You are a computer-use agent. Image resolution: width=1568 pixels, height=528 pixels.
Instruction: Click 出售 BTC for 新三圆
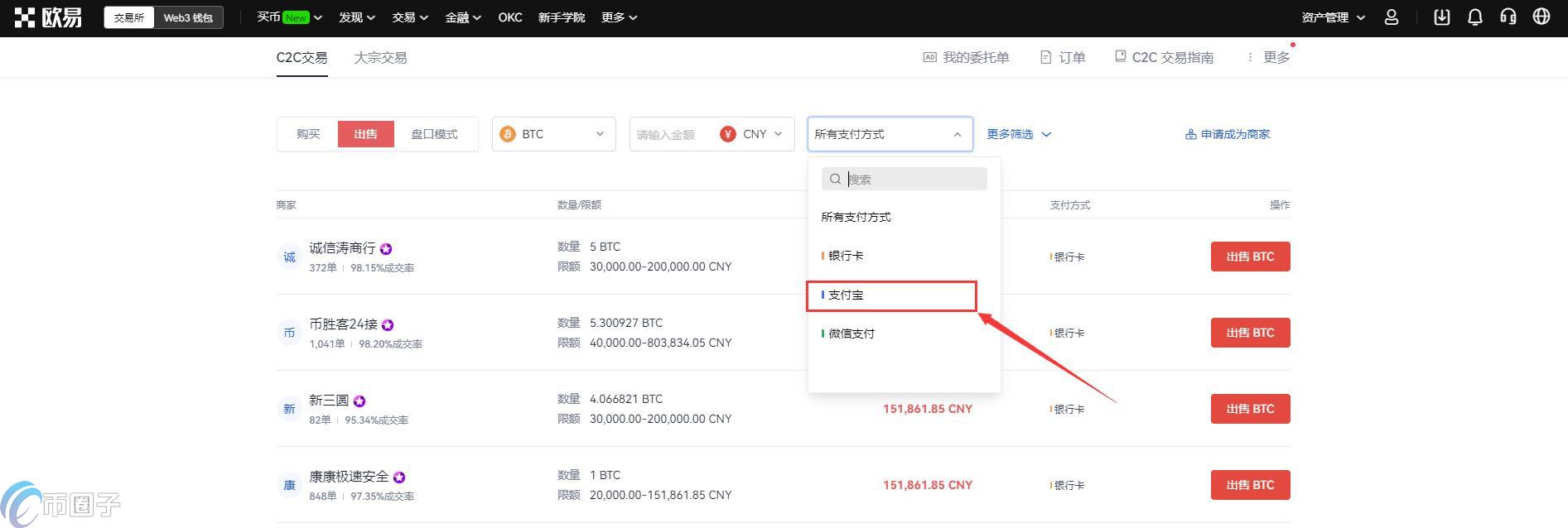[1251, 409]
